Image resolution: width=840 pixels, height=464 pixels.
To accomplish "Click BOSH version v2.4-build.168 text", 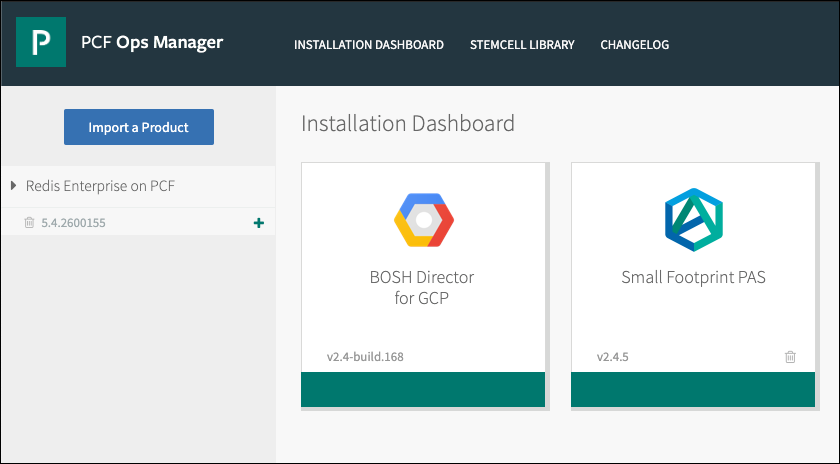I will (x=364, y=356).
